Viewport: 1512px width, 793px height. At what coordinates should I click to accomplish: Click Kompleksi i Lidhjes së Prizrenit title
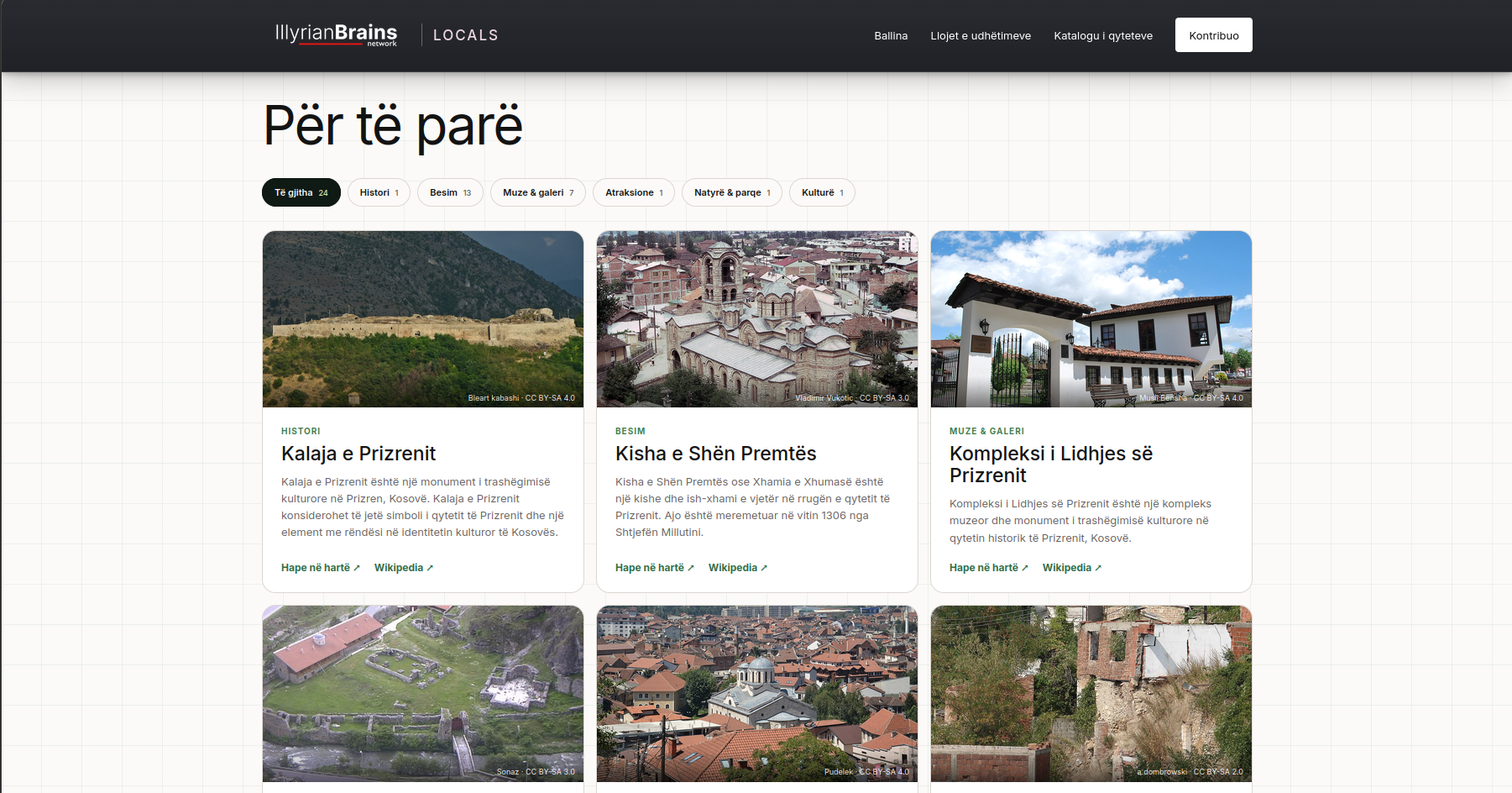[x=1051, y=465]
